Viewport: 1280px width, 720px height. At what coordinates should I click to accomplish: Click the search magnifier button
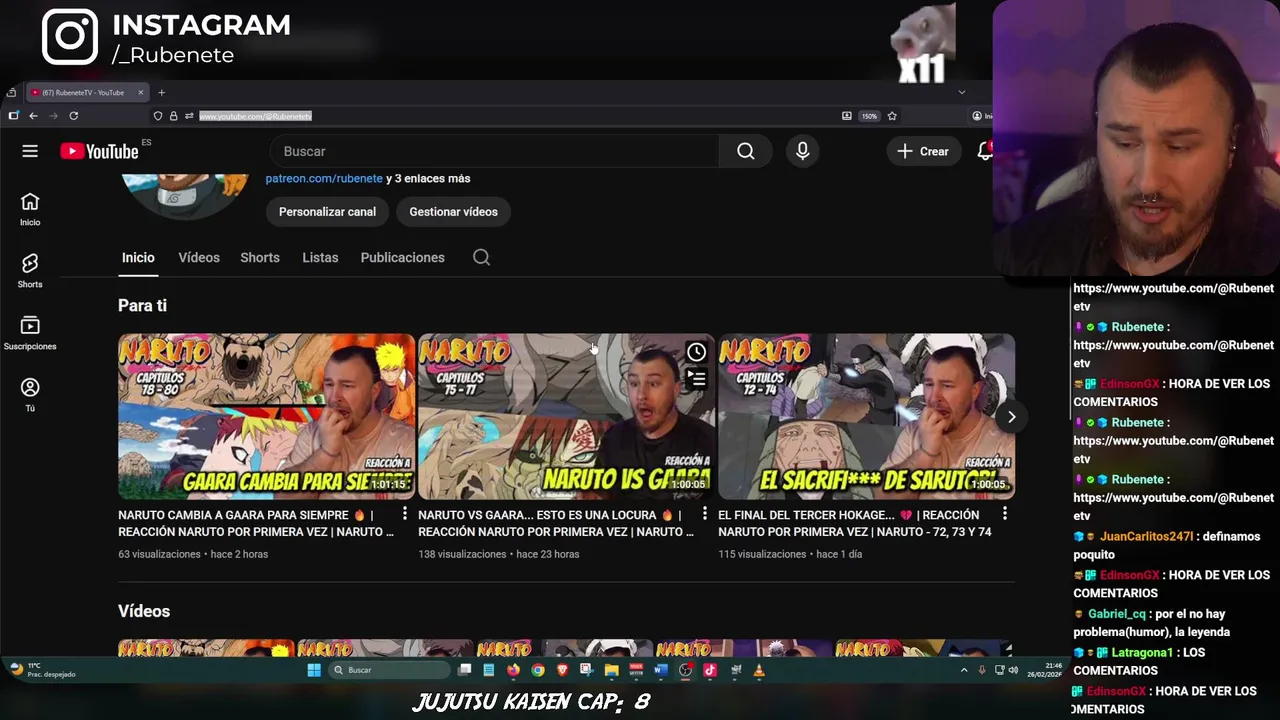tap(746, 151)
